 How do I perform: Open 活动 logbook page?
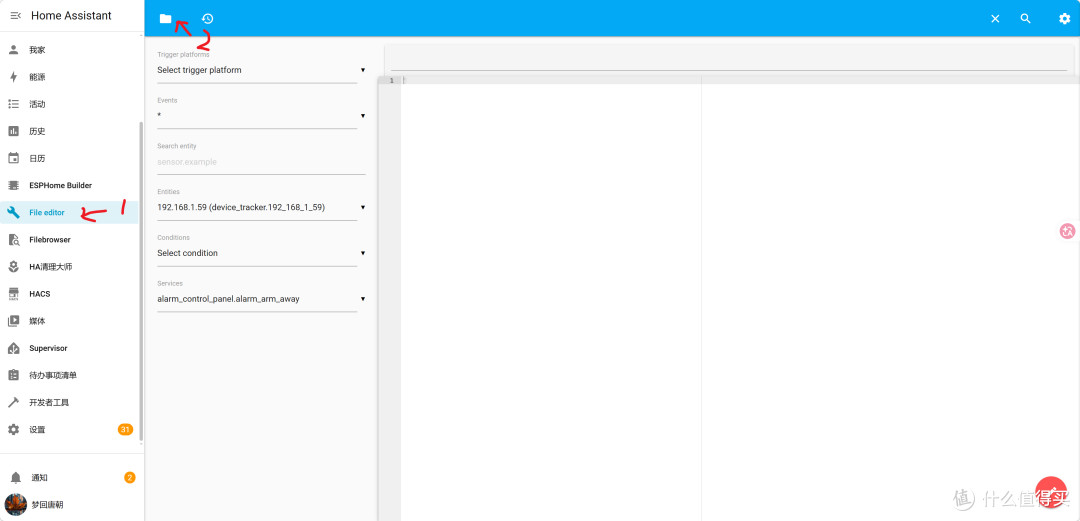pos(69,104)
